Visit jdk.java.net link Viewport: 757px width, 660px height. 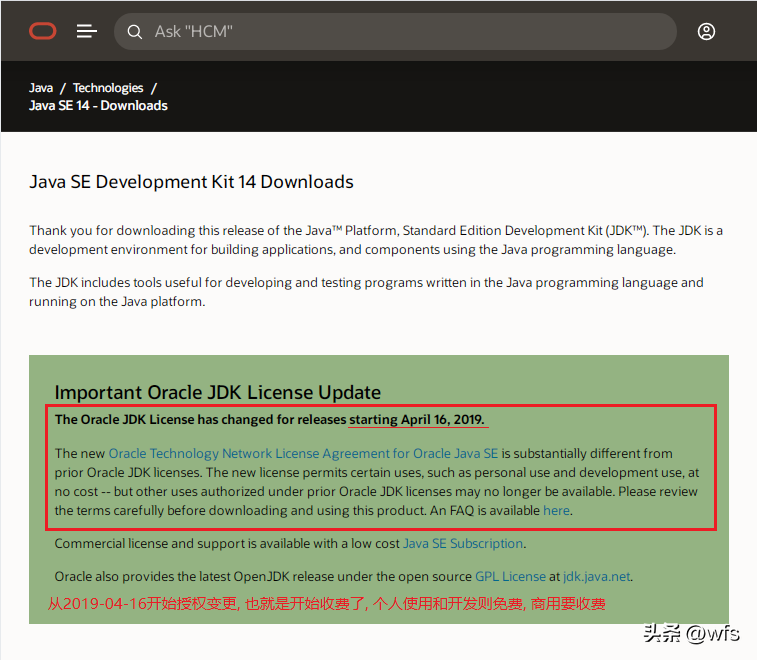click(x=596, y=576)
